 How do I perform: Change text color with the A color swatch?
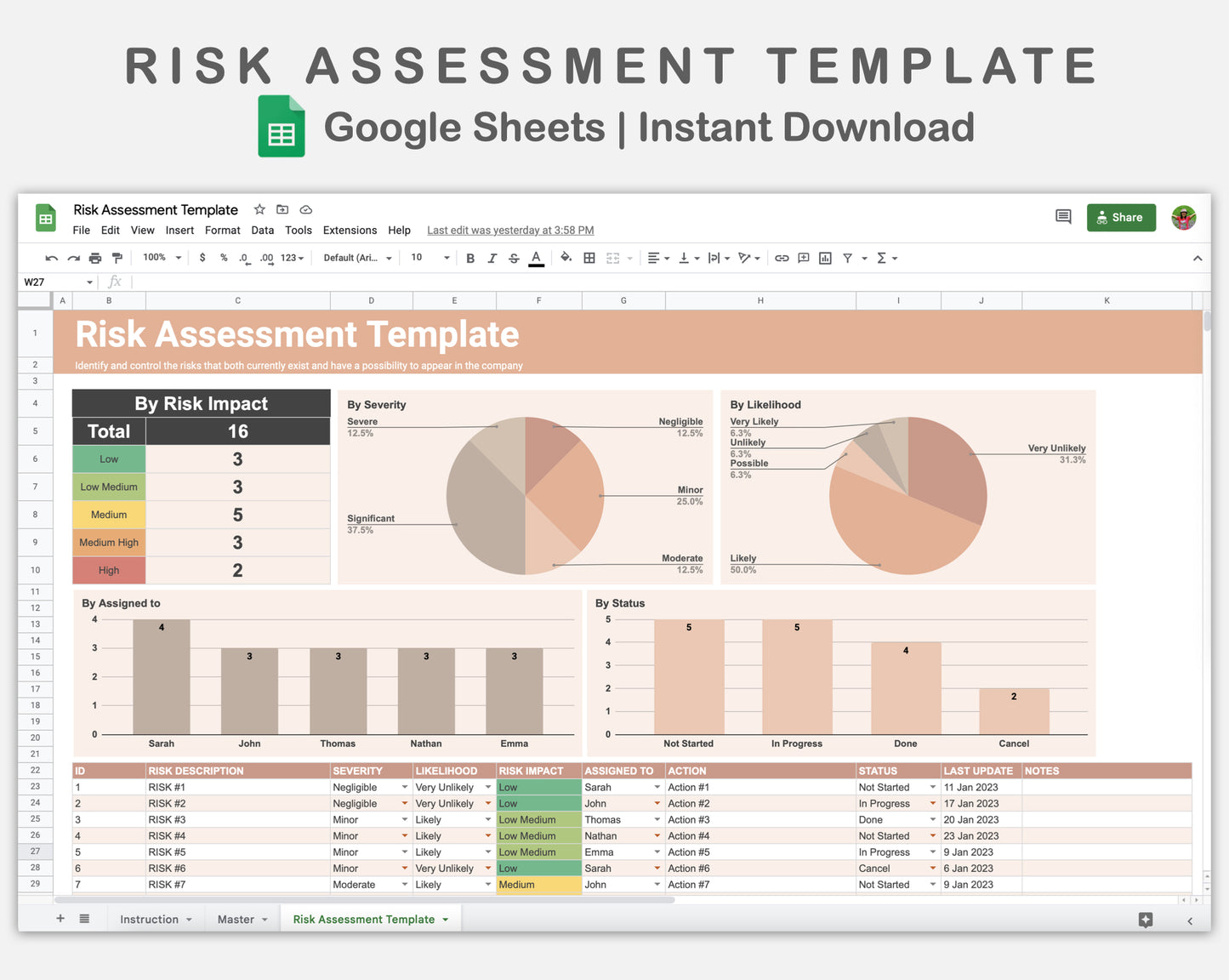tap(536, 258)
